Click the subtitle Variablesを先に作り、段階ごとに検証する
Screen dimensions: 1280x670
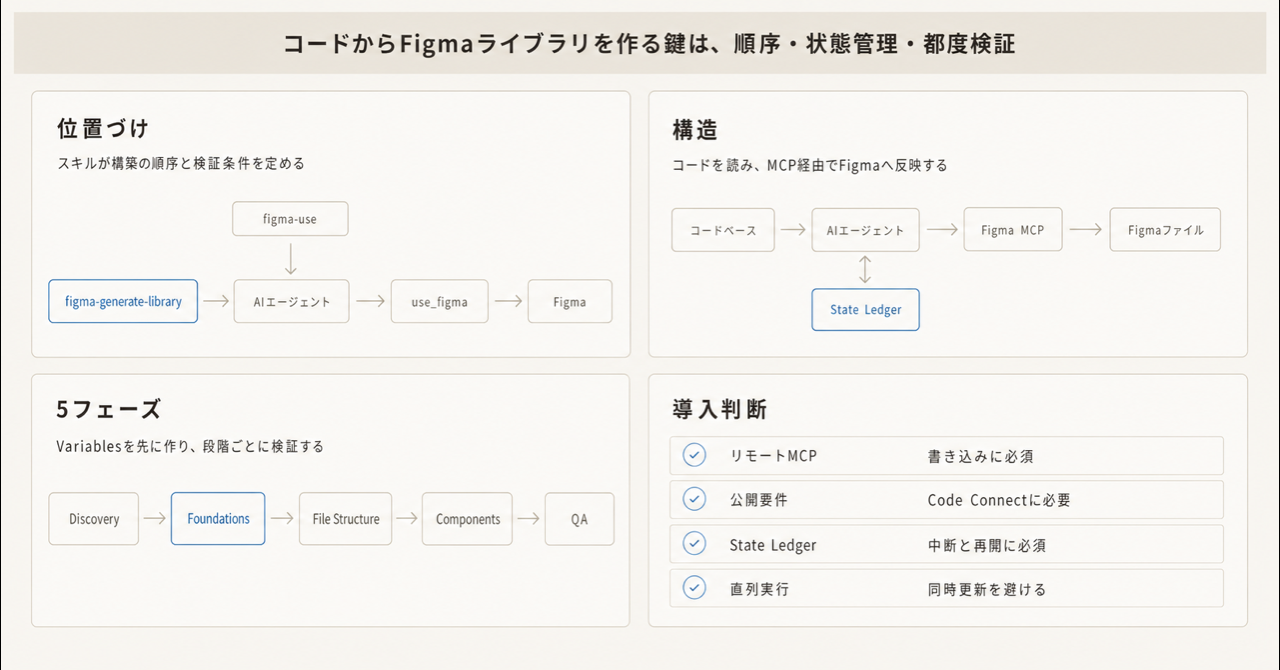tap(190, 446)
